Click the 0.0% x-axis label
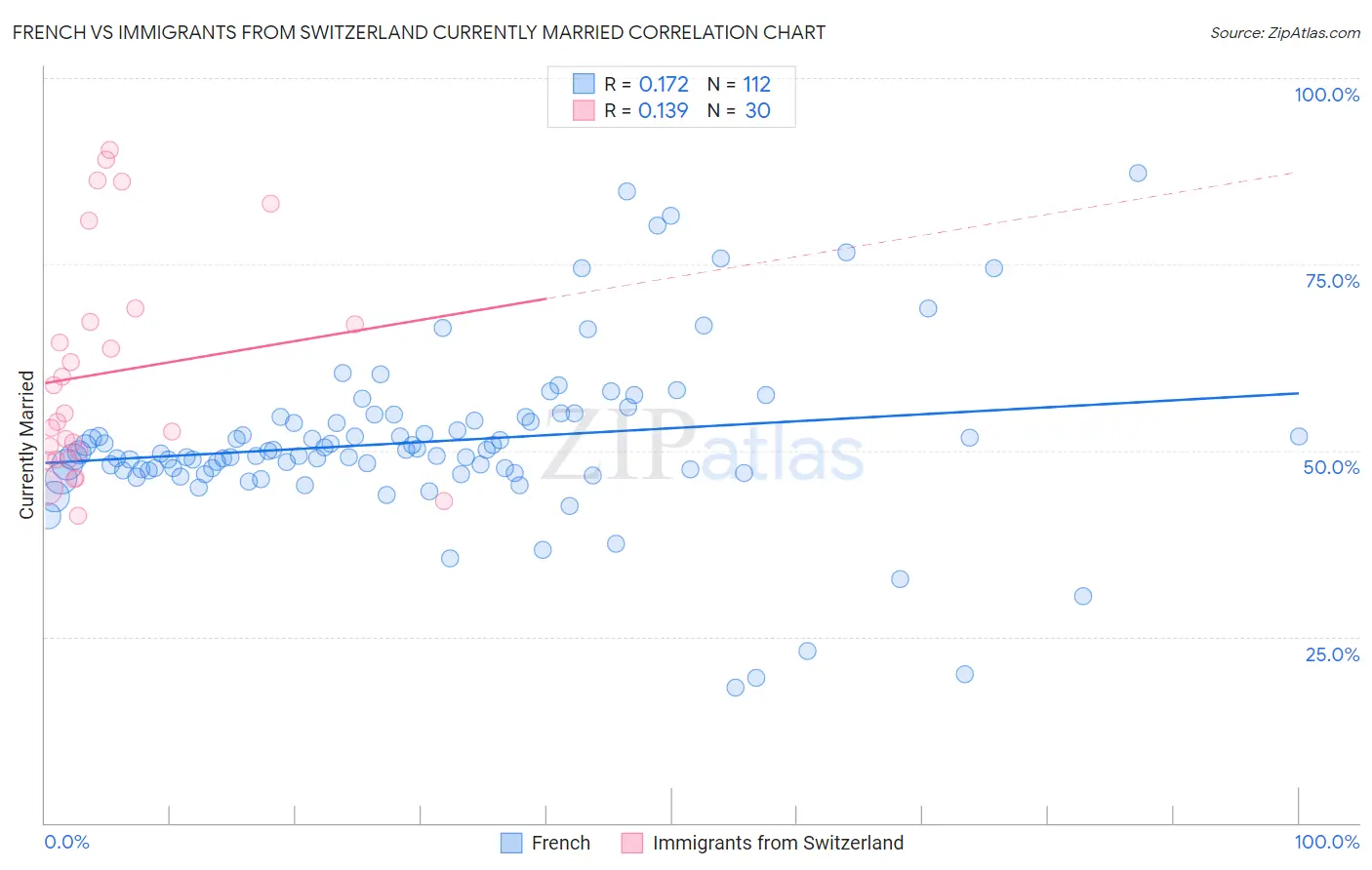The height and width of the screenshot is (870, 1372). [66, 842]
